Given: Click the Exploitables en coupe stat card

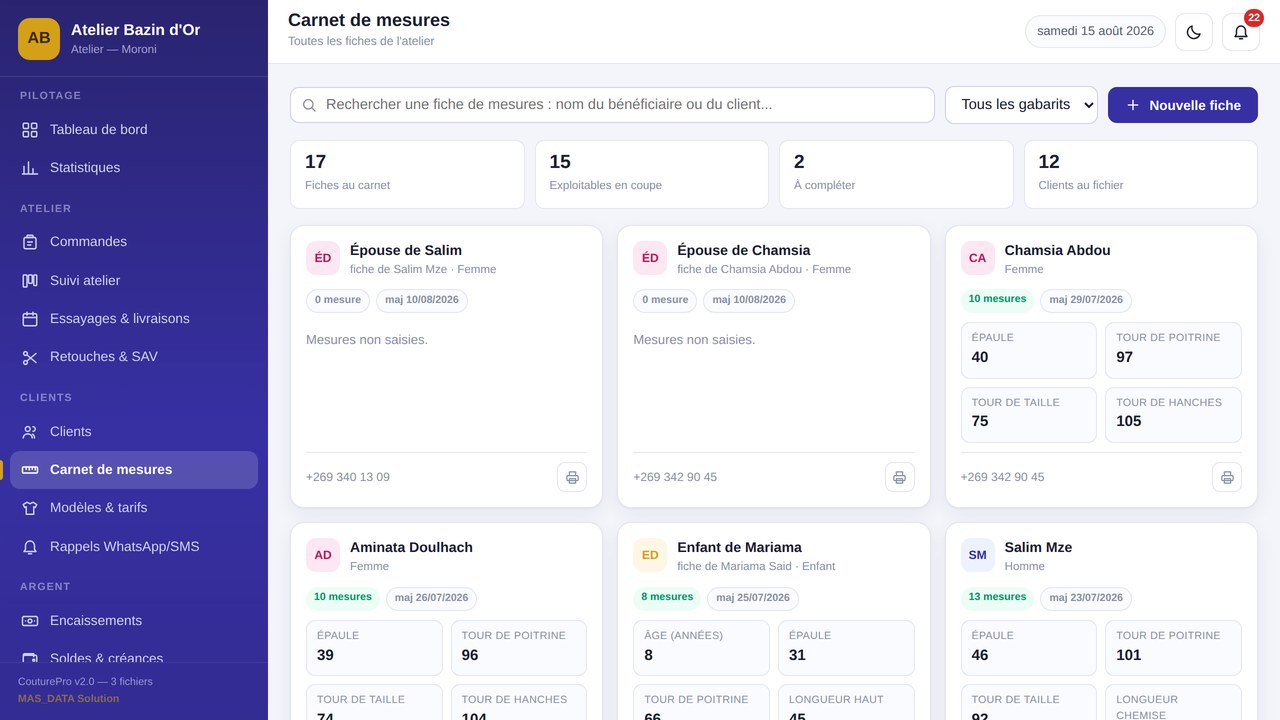Looking at the screenshot, I should click(x=652, y=174).
